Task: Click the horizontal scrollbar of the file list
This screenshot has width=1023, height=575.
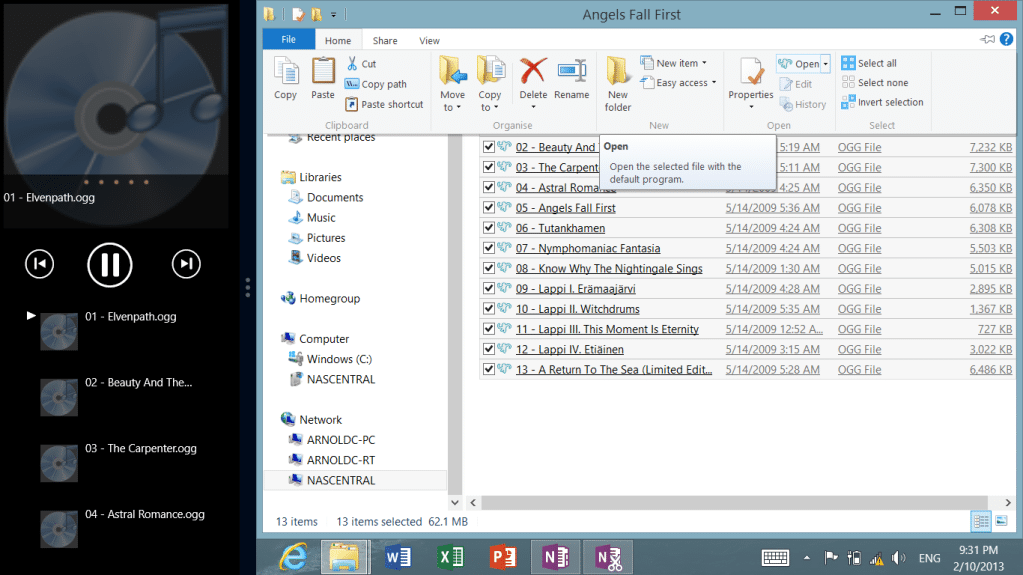Action: [735, 503]
